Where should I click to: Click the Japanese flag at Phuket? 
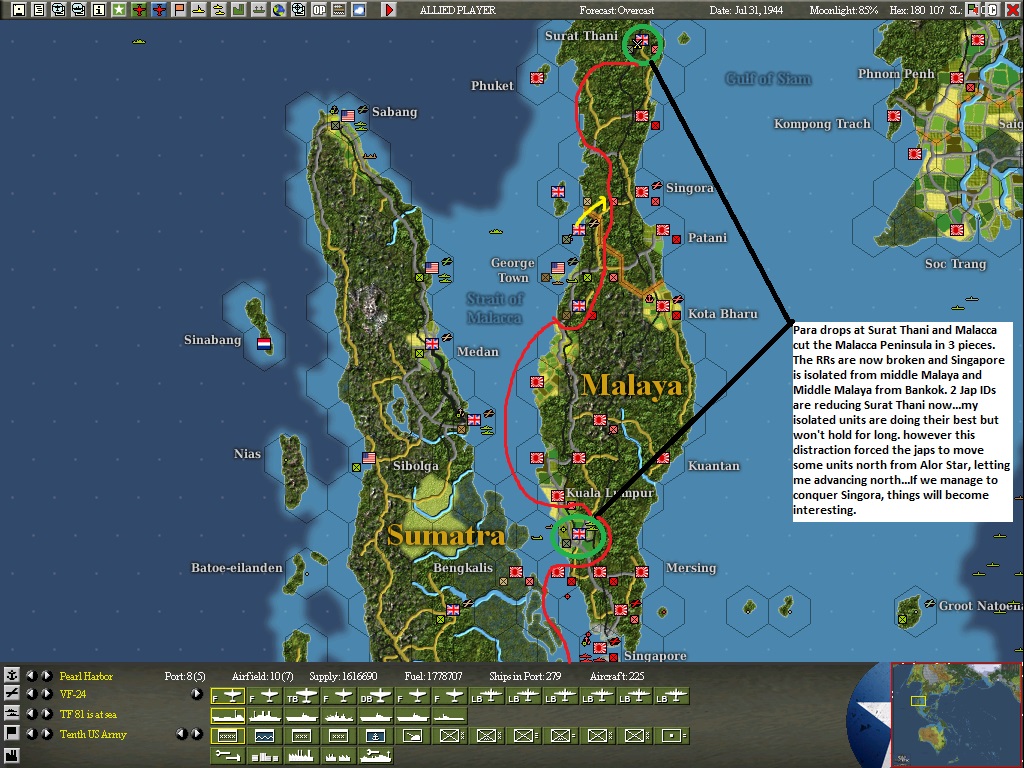537,78
